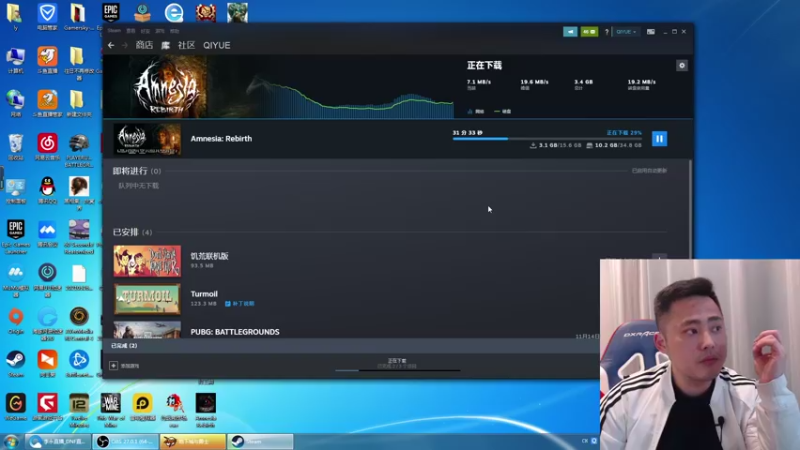Open the WeGame desktop icon
Viewport: 800px width, 450px height.
15,407
